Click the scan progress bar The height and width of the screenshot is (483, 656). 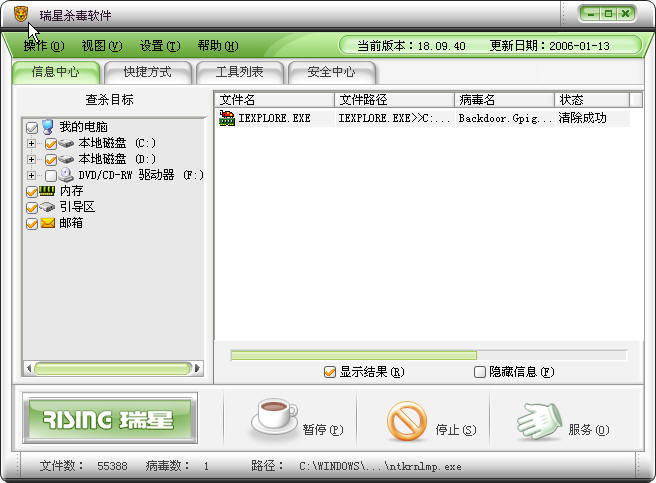coord(429,356)
